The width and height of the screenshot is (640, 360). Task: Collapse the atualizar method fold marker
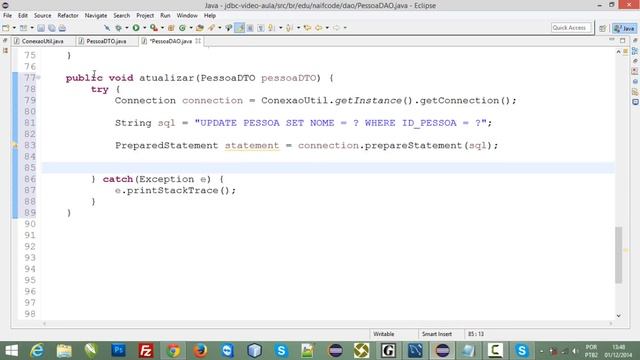pyautogui.click(x=38, y=77)
